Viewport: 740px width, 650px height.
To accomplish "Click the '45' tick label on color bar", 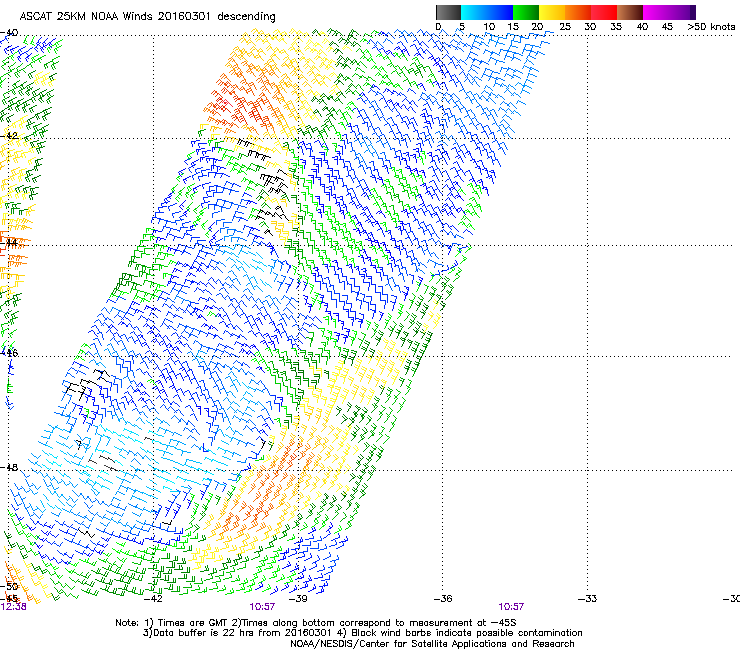I will point(667,27).
